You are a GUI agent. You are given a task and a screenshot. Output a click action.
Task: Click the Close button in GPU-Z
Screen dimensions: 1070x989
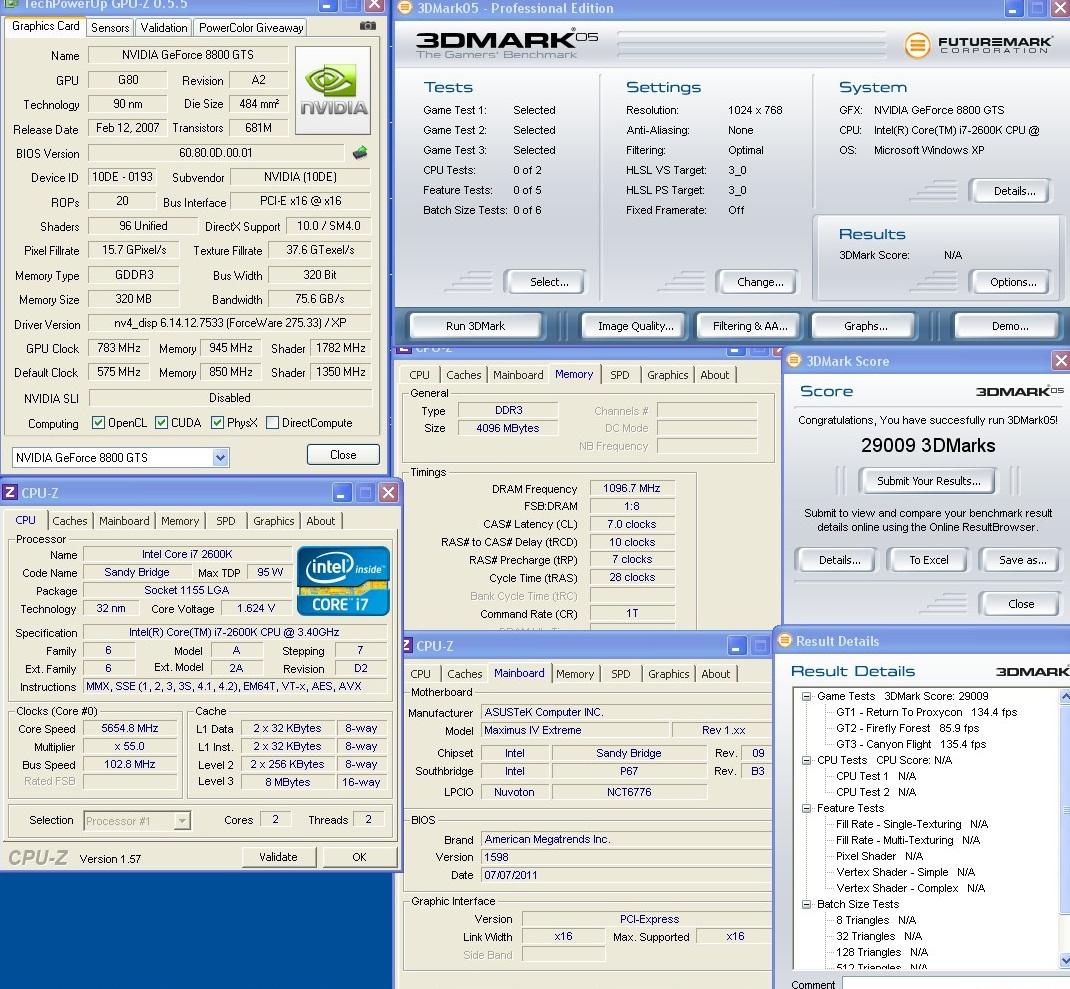click(343, 455)
